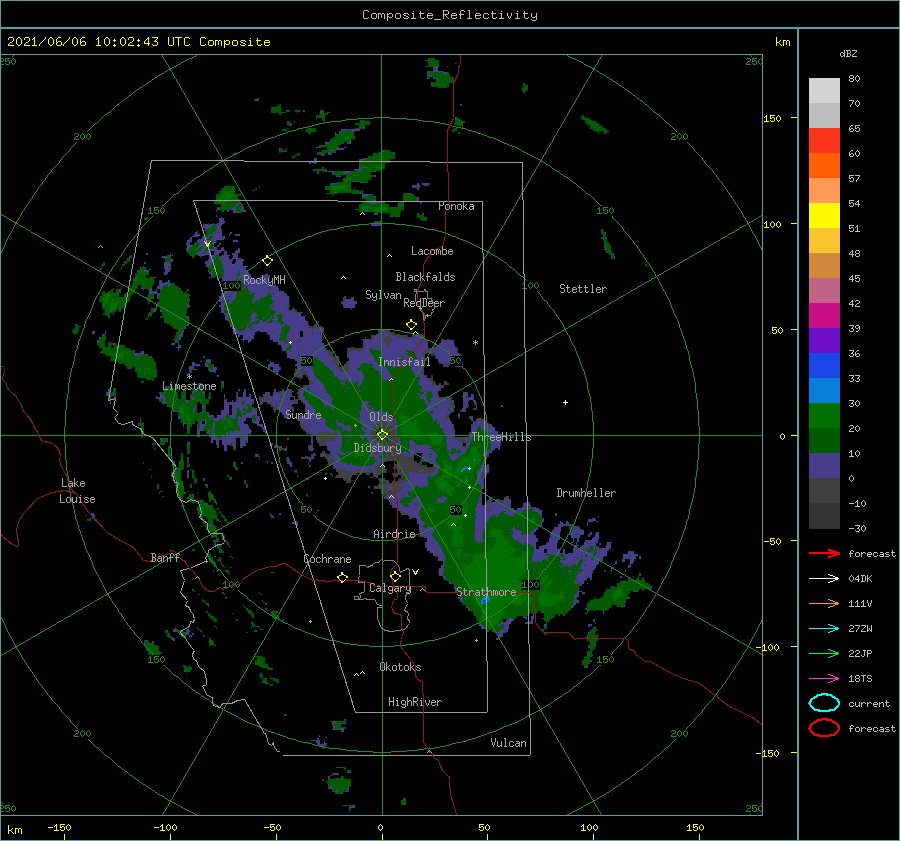Screen dimensions: 900x841
Task: Select the red swatch below the 65 dBZ label
Action: click(x=824, y=140)
